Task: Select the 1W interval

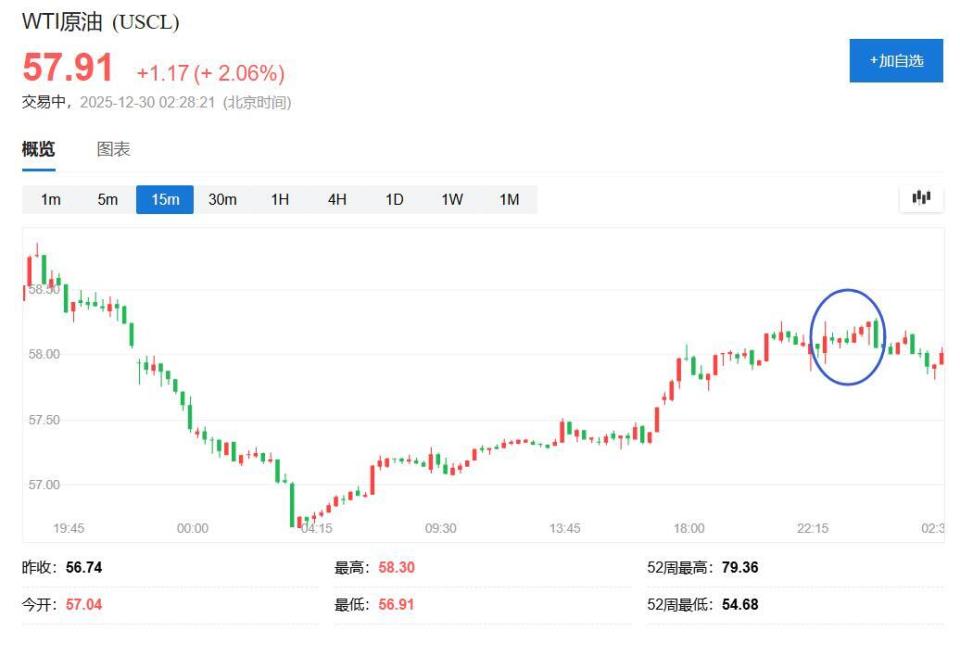Action: point(450,199)
